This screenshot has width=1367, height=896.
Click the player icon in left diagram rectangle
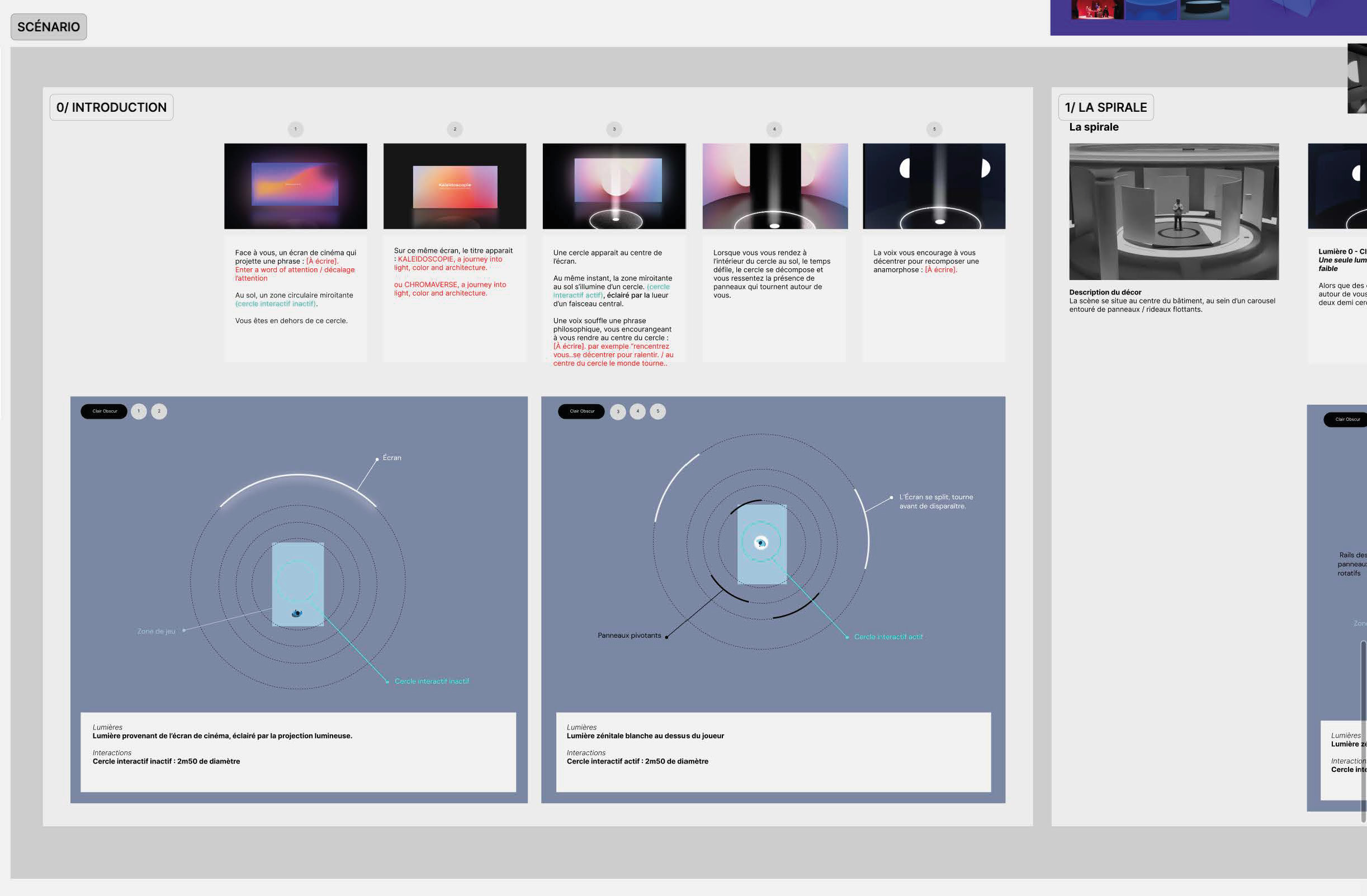click(297, 613)
